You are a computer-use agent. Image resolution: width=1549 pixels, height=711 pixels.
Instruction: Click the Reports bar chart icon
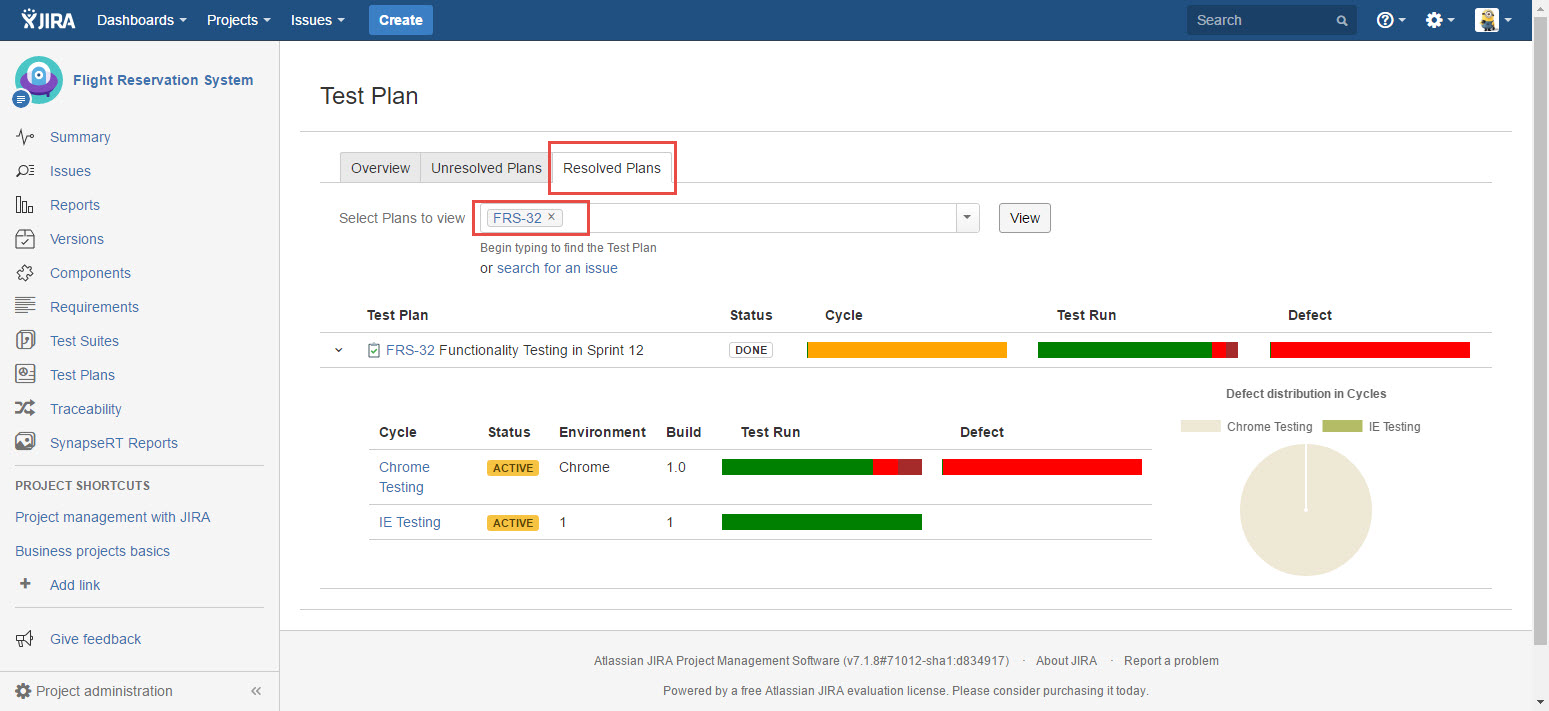25,205
